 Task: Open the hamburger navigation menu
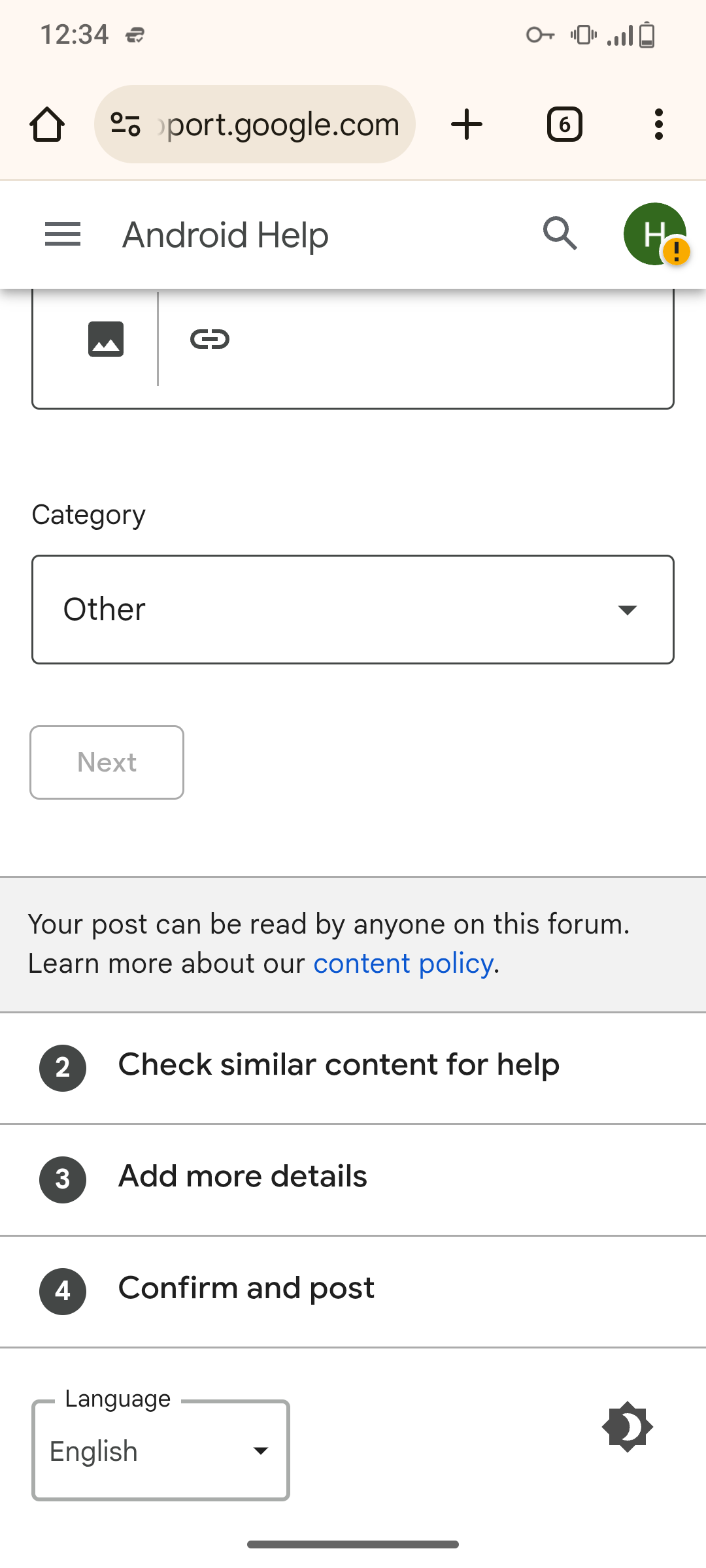63,234
